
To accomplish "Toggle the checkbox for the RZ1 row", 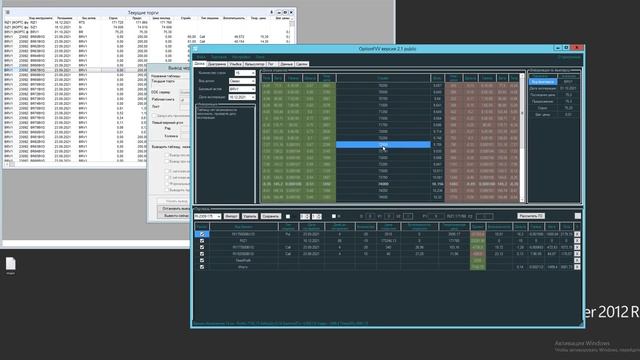I will point(202,241).
